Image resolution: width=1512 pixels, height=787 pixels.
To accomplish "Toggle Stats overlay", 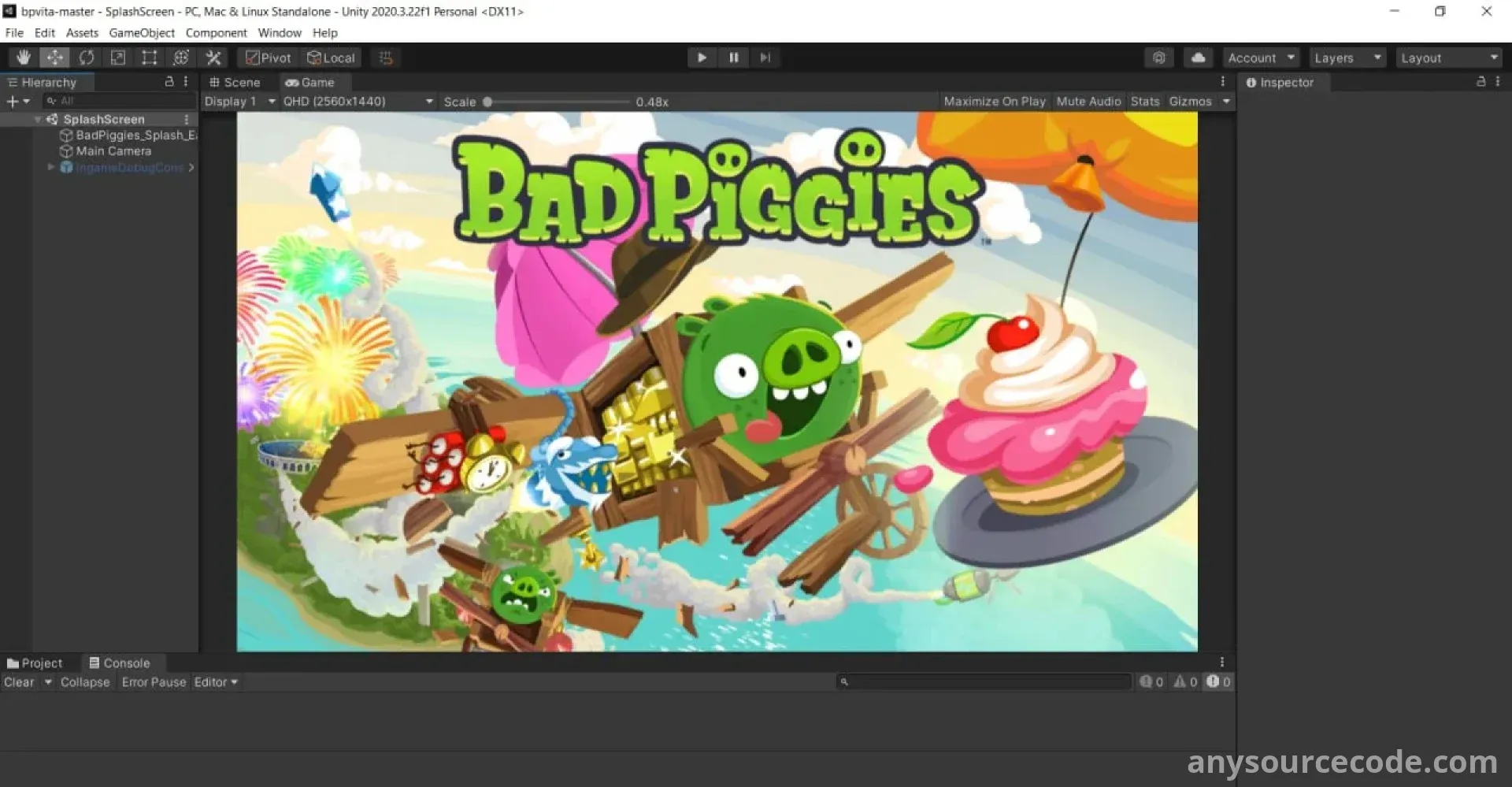I will pos(1144,102).
